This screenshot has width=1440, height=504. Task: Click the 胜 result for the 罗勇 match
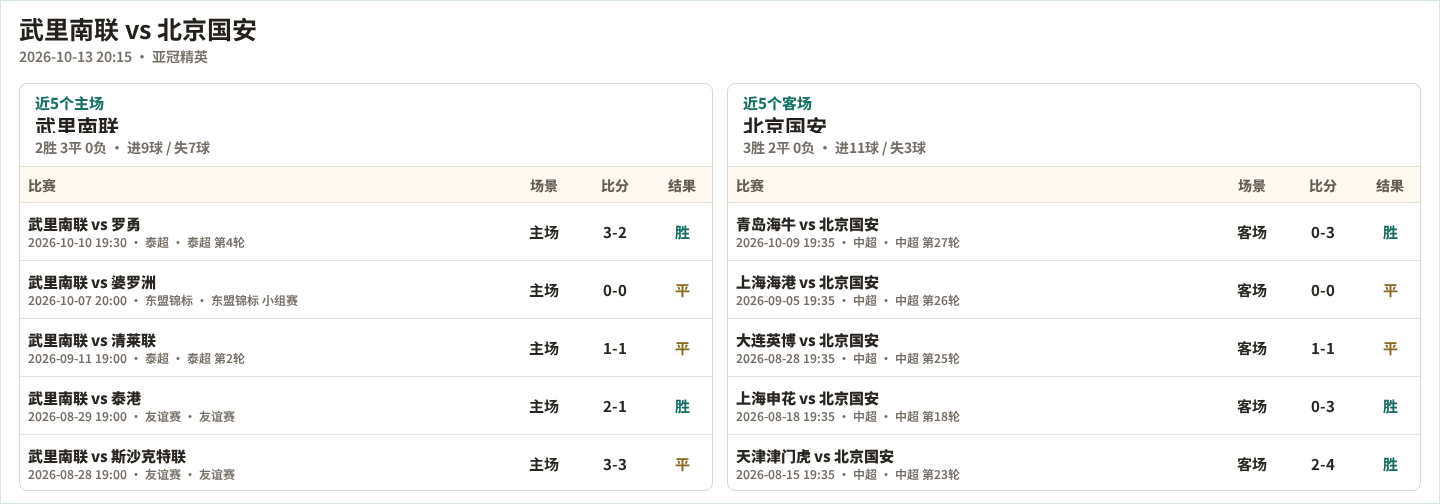point(682,232)
